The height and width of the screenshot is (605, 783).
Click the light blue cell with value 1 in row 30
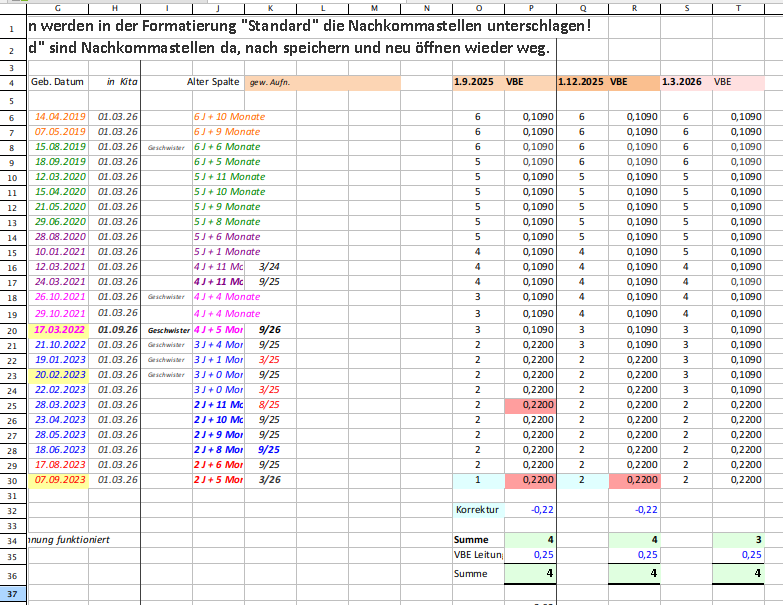pyautogui.click(x=478, y=480)
